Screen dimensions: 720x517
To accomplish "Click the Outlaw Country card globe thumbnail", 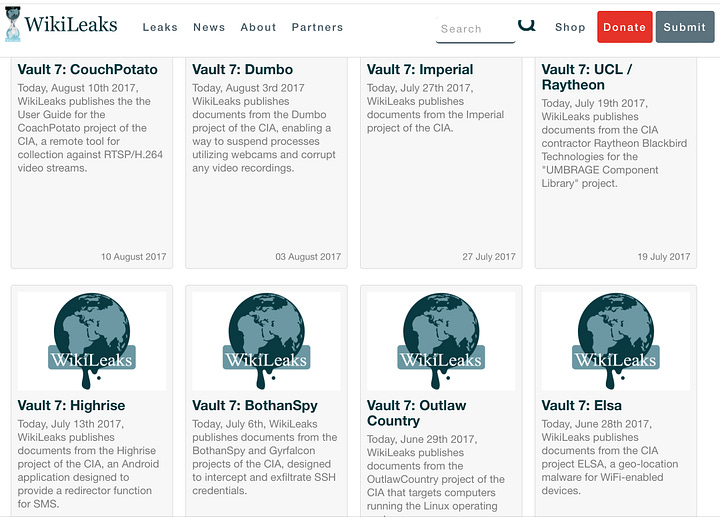I will (441, 341).
